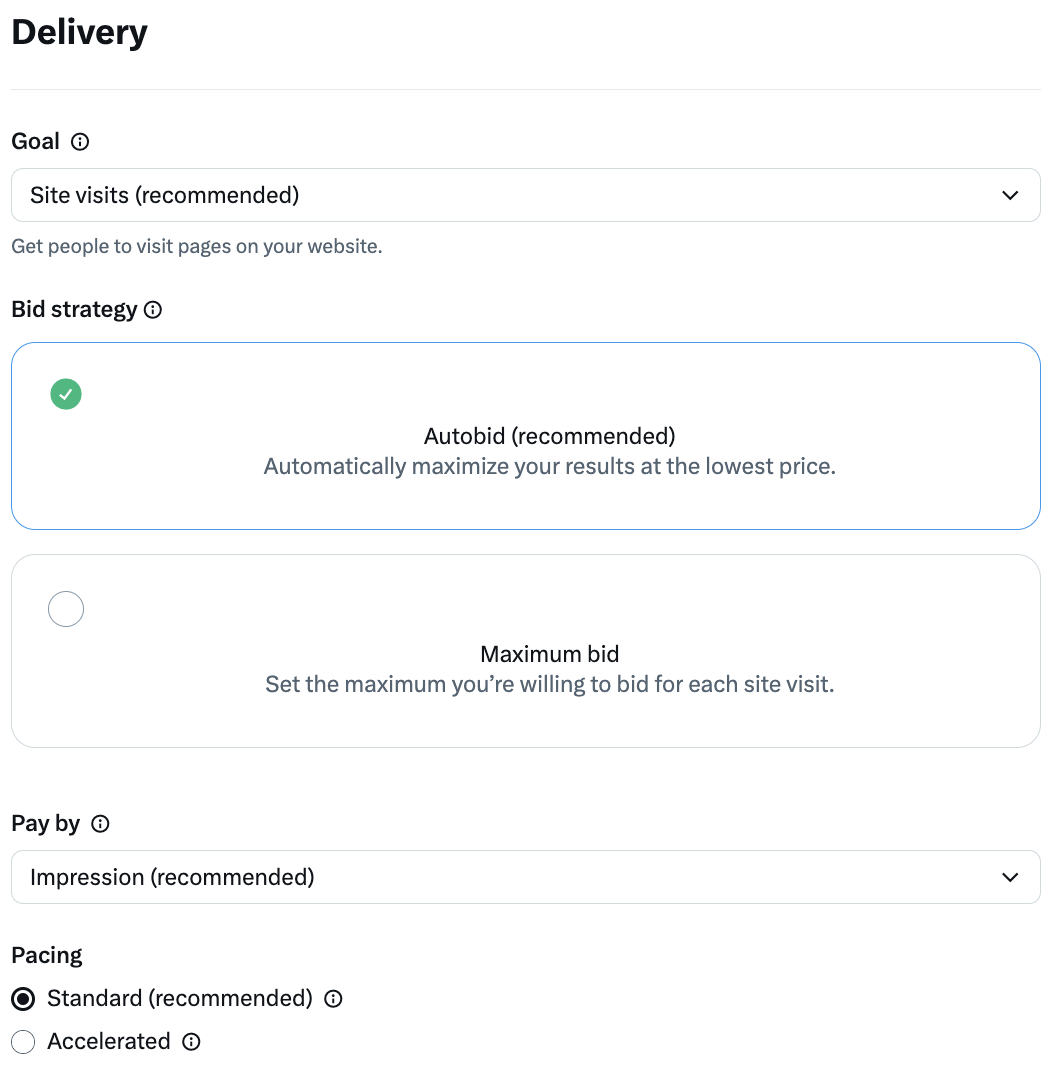Screen dimensions: 1062x1074
Task: Click the chevron arrow in the Pay by field
Action: point(1010,878)
